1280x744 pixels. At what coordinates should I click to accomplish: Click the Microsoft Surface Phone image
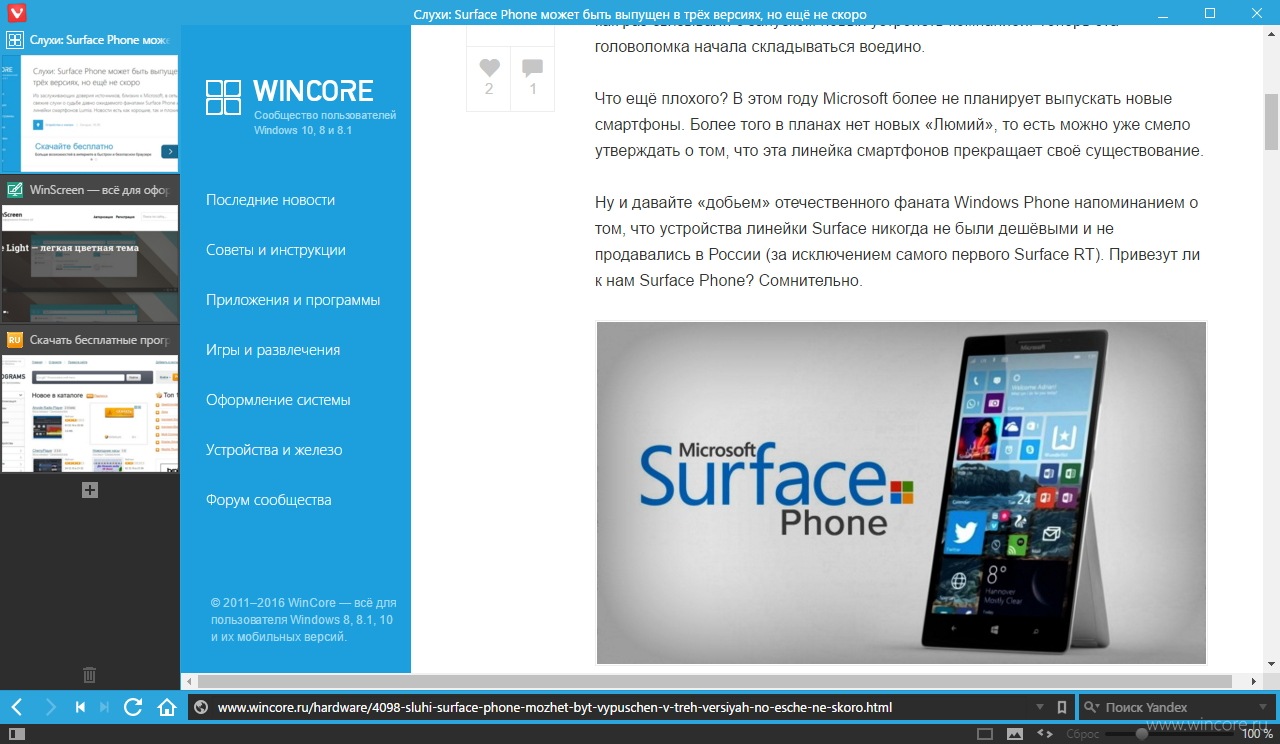tap(902, 493)
